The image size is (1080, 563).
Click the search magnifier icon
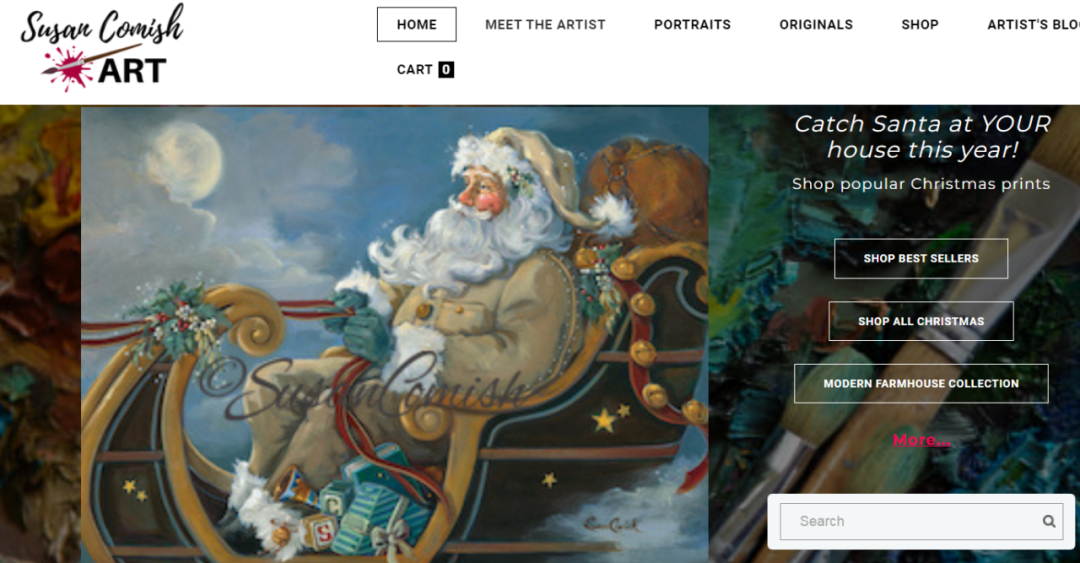[x=1048, y=522]
